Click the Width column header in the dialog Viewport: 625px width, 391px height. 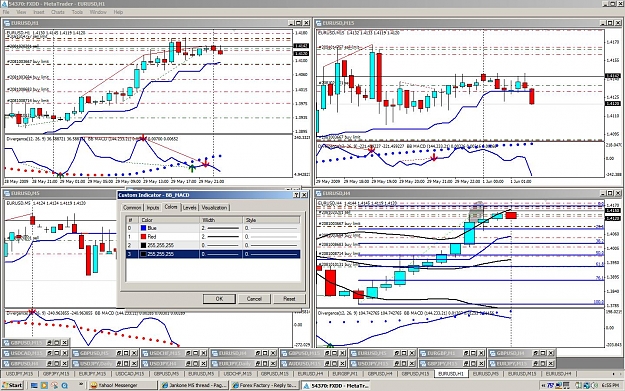point(221,220)
